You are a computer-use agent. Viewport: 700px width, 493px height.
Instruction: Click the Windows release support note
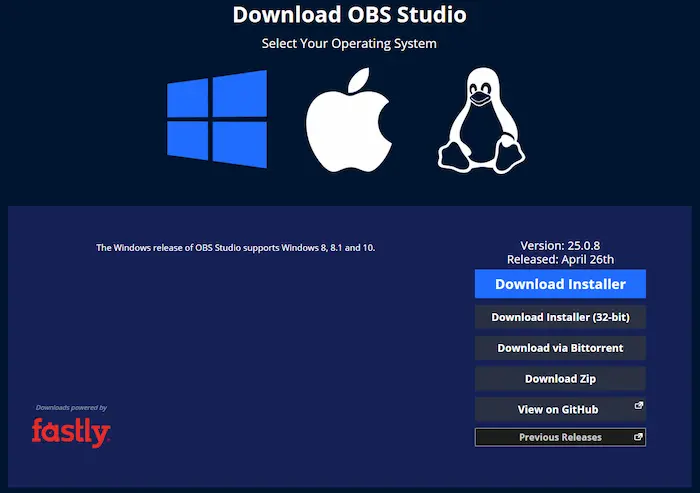tap(236, 248)
